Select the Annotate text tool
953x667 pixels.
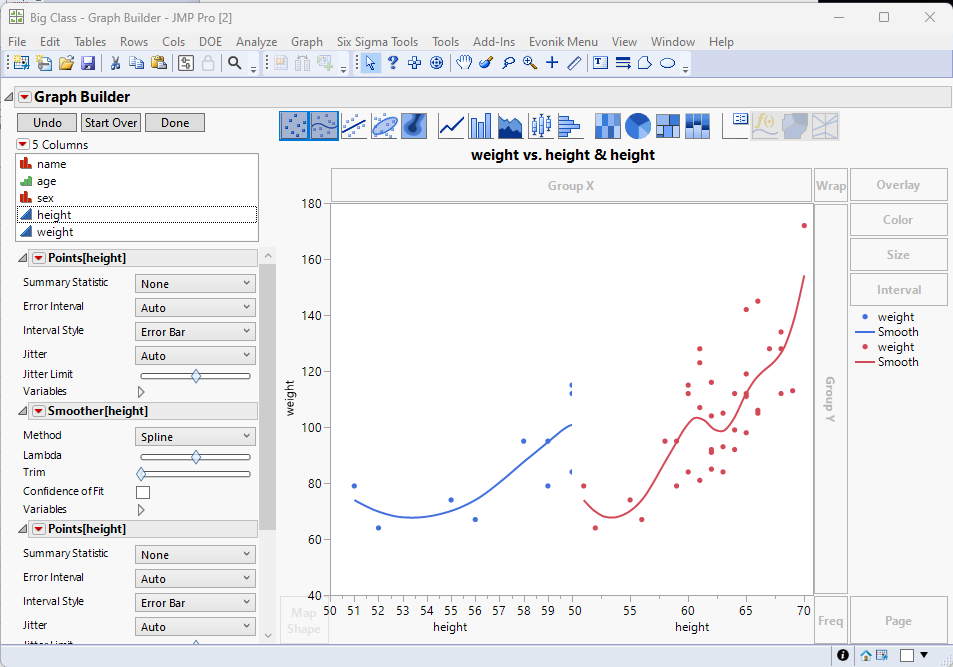point(600,63)
